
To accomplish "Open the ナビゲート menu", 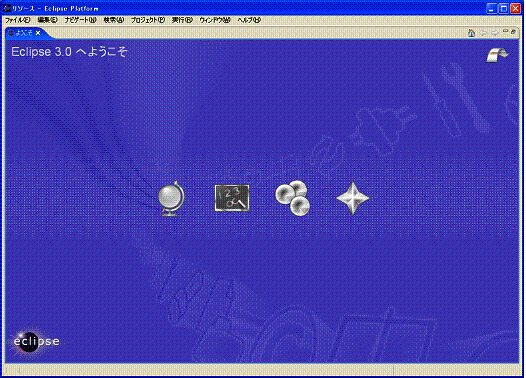I will pyautogui.click(x=81, y=20).
